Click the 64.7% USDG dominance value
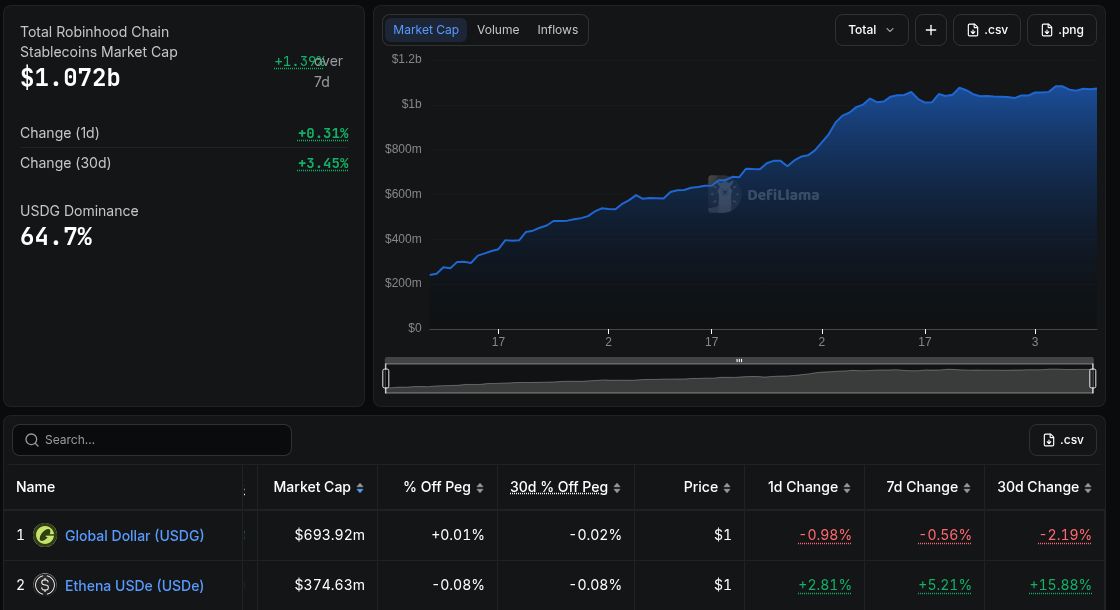Viewport: 1120px width, 610px height. [x=56, y=236]
